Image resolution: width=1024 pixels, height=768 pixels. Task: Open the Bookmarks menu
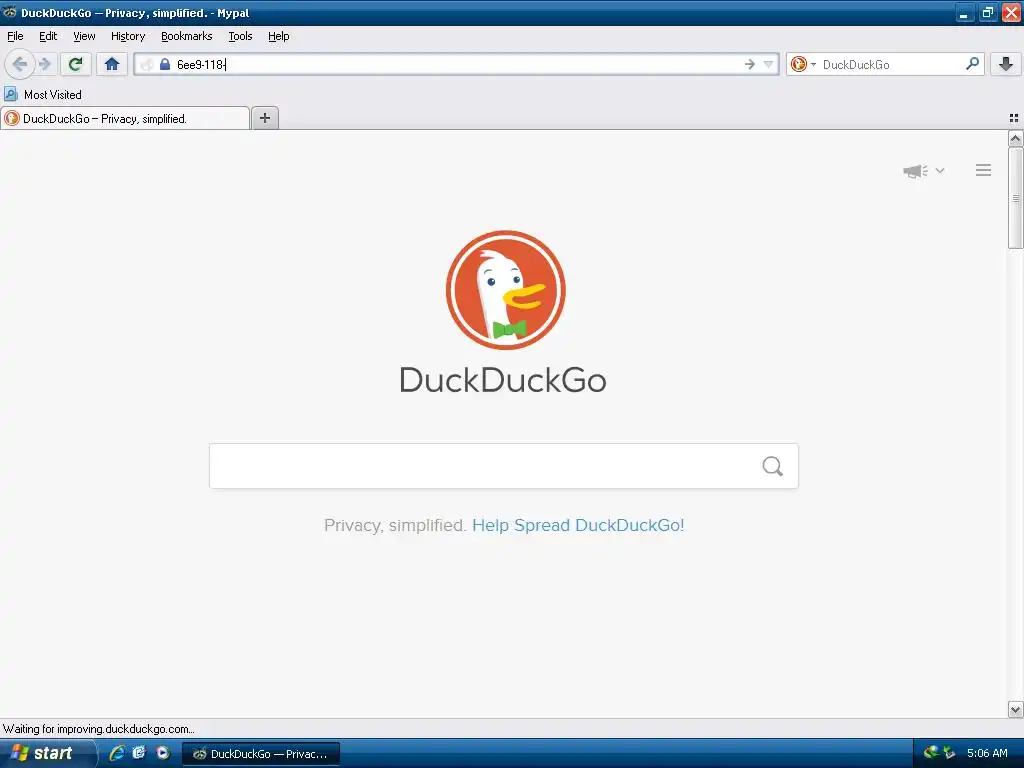(x=187, y=37)
